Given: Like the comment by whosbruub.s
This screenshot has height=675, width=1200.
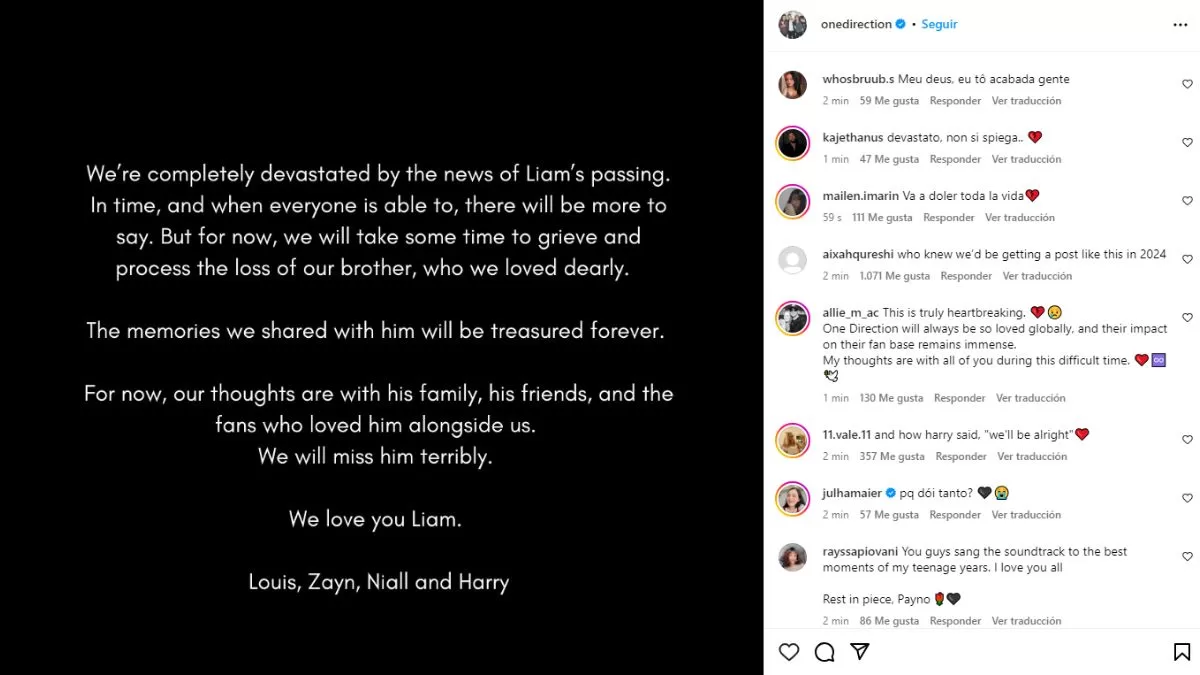Looking at the screenshot, I should click(1187, 85).
